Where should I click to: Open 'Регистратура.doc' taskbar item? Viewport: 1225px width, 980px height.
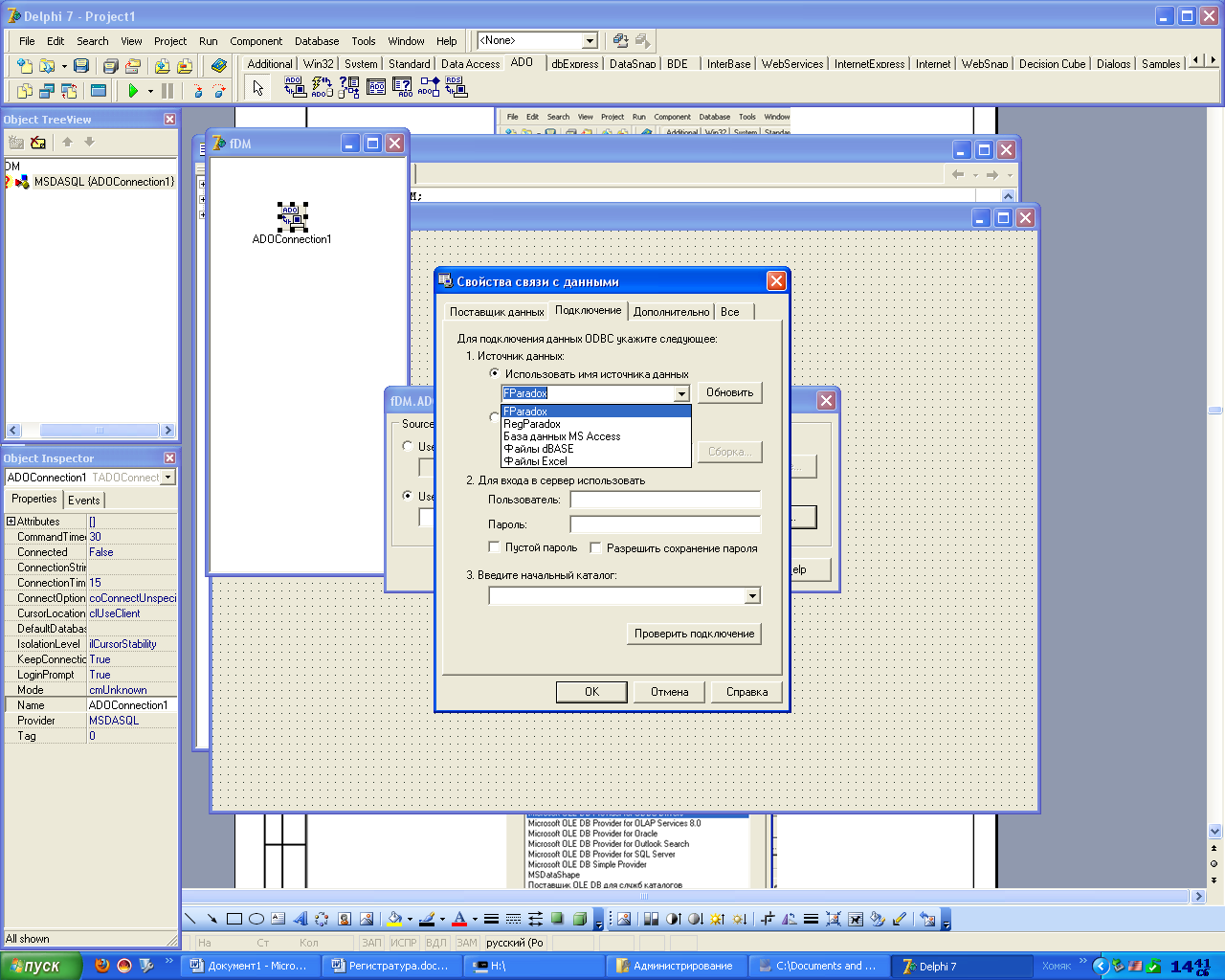390,967
